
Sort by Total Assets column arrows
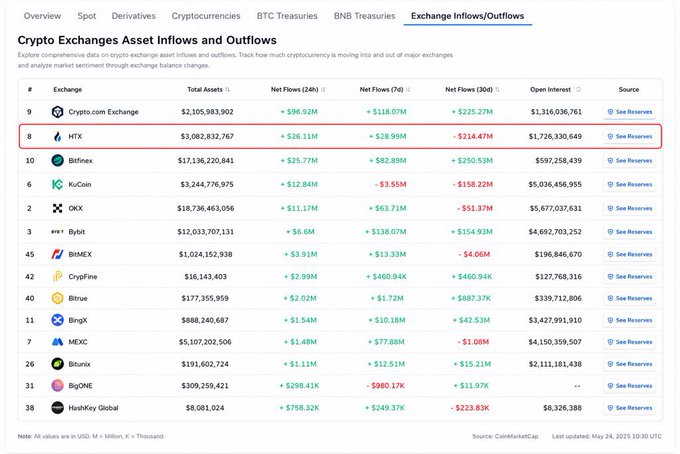(x=228, y=90)
